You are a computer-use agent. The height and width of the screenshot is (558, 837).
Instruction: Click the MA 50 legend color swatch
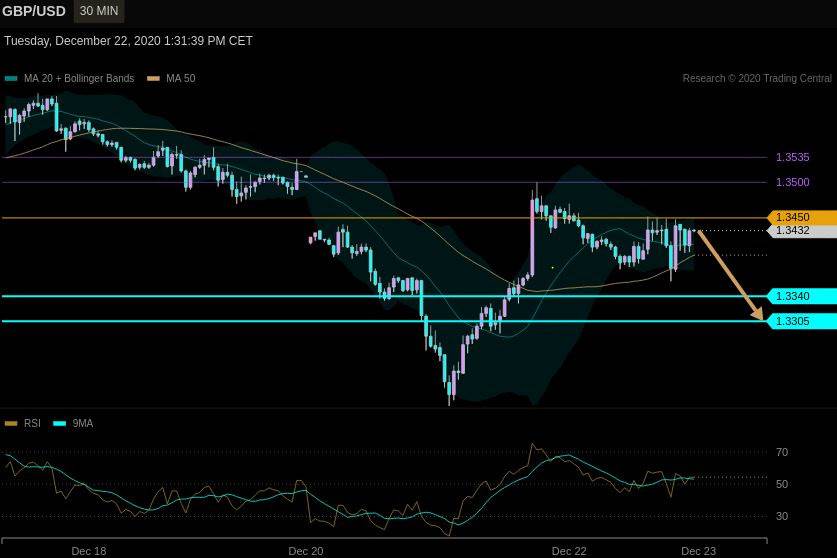click(x=153, y=78)
